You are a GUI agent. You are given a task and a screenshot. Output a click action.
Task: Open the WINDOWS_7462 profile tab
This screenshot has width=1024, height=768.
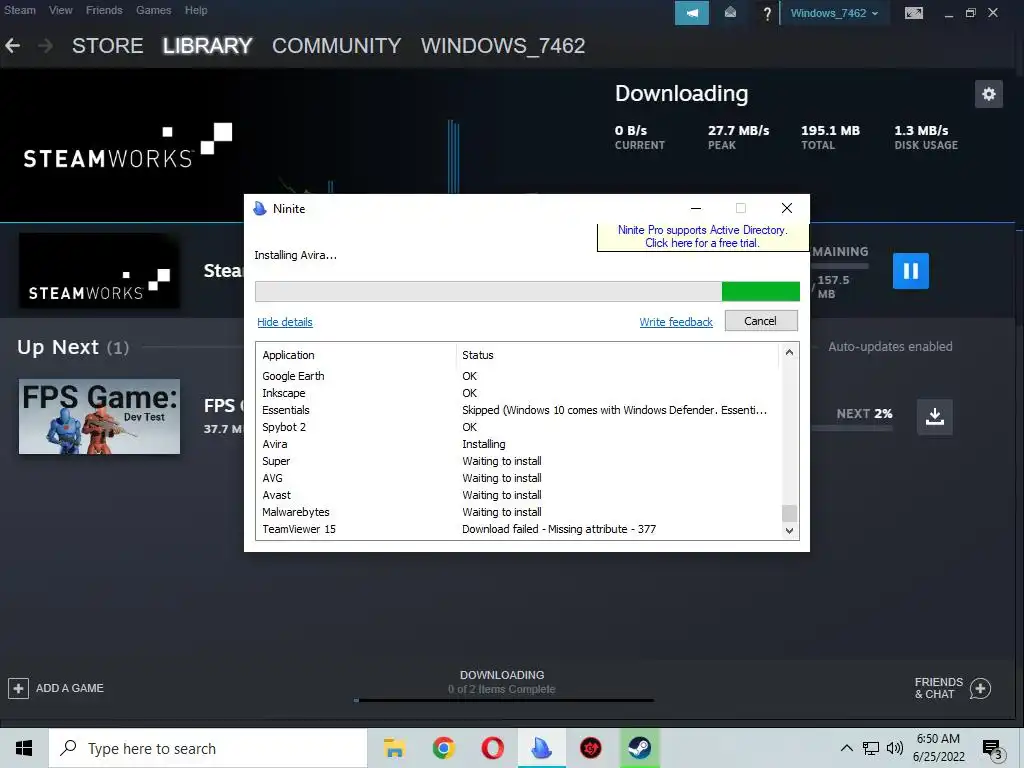[503, 46]
